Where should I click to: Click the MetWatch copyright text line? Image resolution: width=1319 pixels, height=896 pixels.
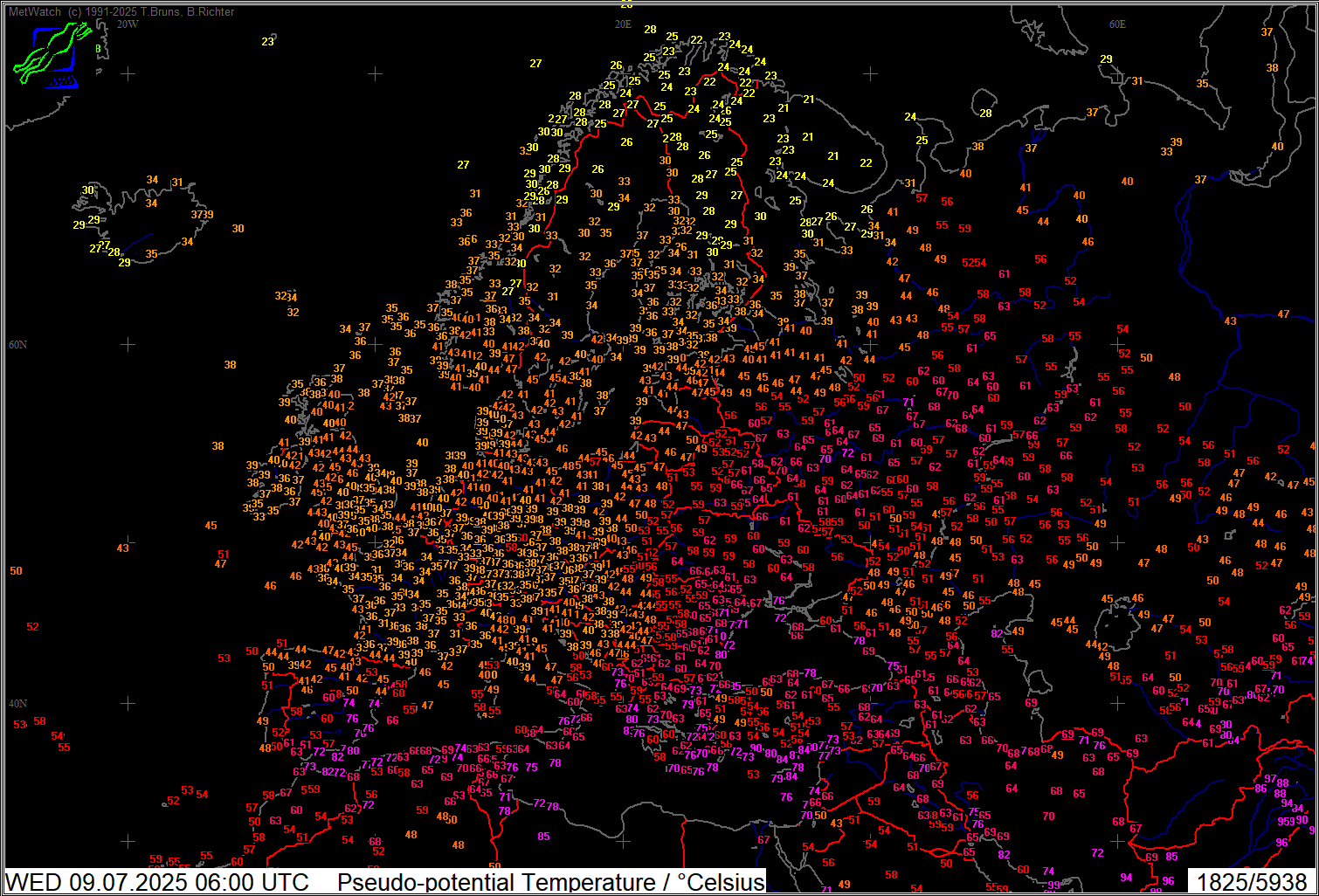click(x=121, y=12)
